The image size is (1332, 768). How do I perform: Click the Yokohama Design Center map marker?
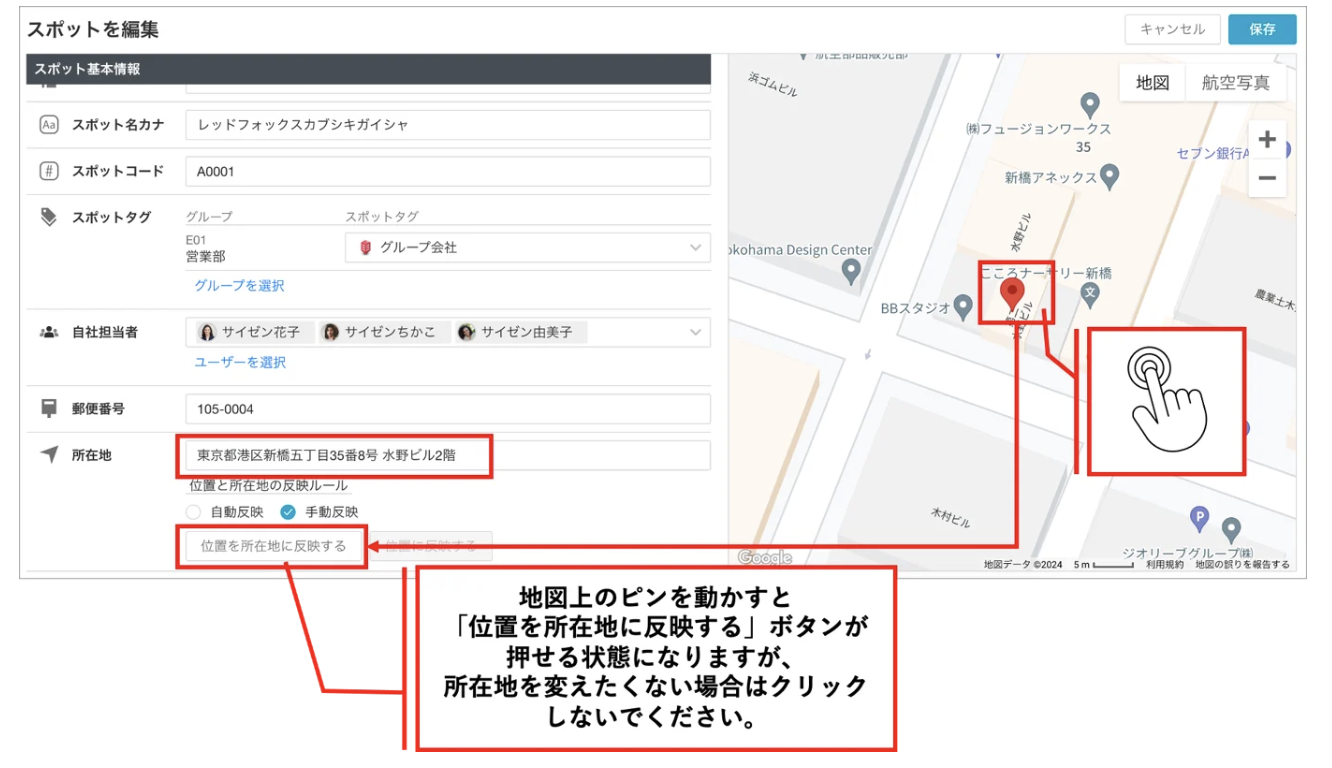click(851, 270)
